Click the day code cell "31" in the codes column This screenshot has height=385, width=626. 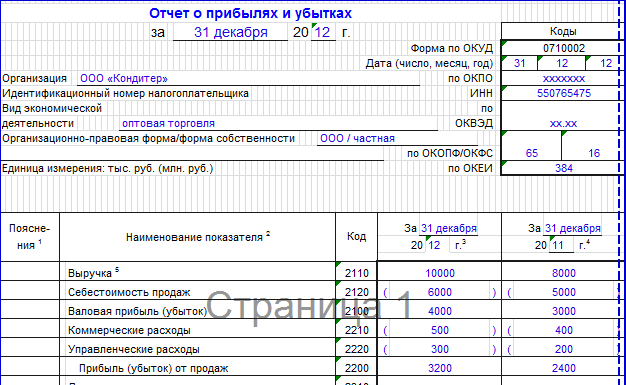(519, 63)
